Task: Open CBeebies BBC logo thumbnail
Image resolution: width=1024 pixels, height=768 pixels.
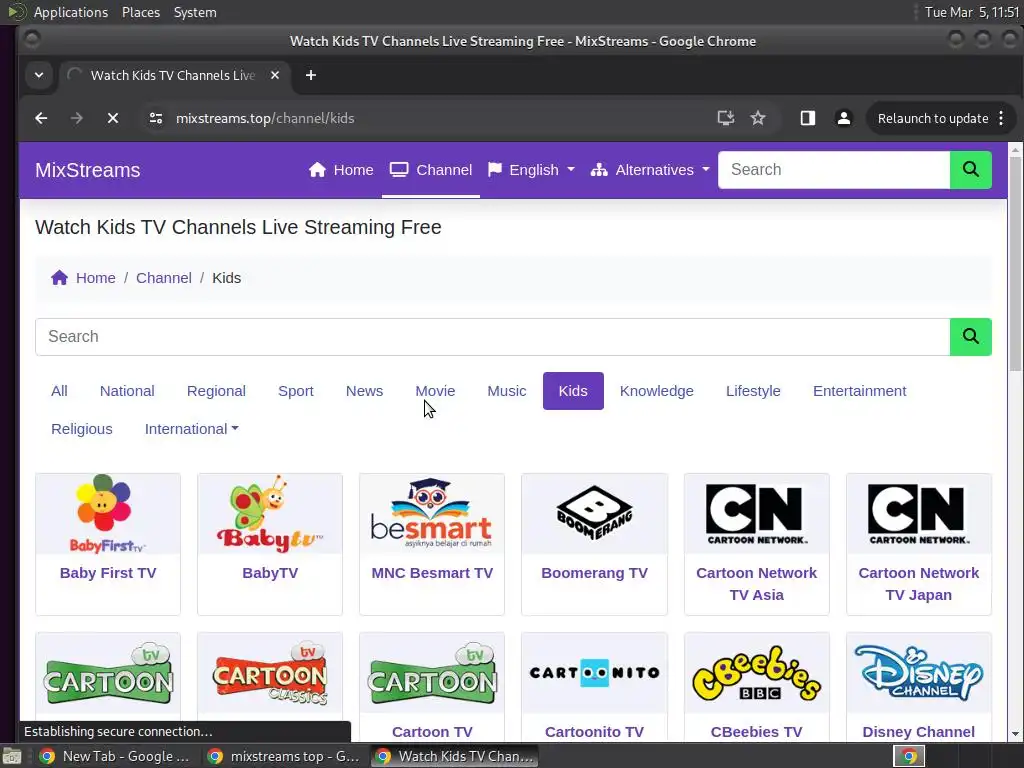Action: click(x=756, y=673)
